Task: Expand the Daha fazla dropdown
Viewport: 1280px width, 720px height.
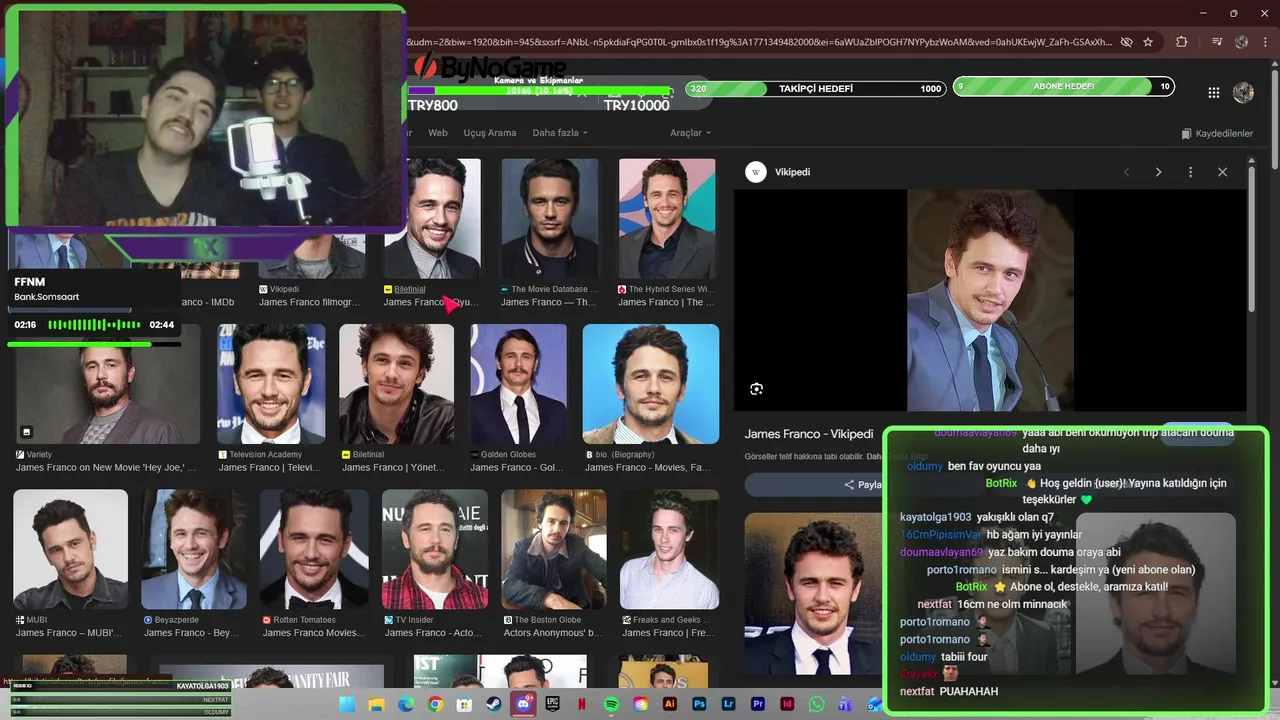Action: [x=559, y=133]
